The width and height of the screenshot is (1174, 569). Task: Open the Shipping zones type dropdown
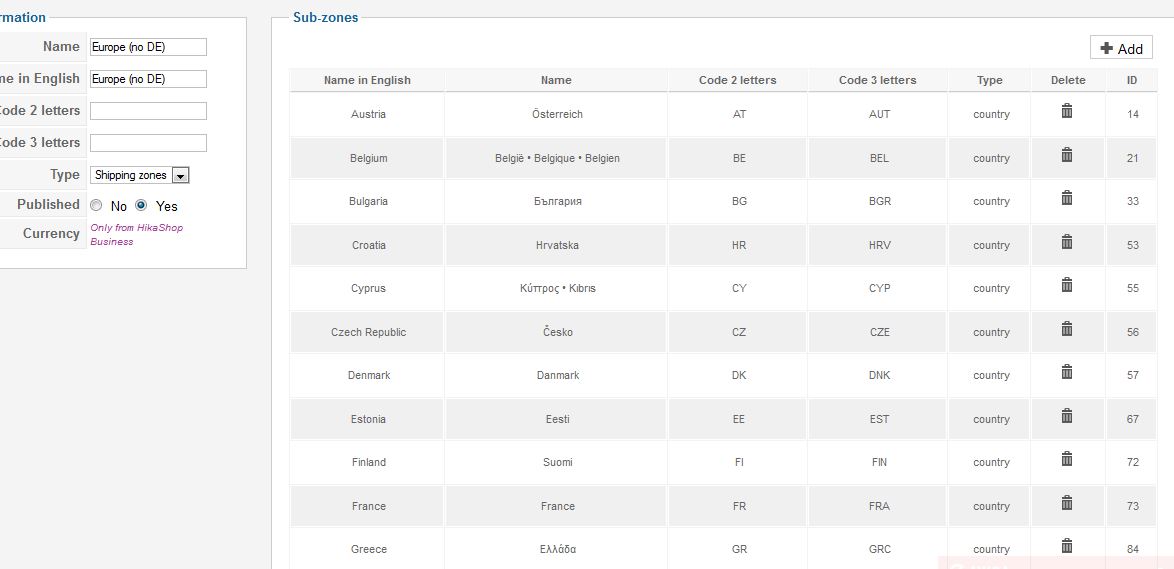(x=139, y=175)
